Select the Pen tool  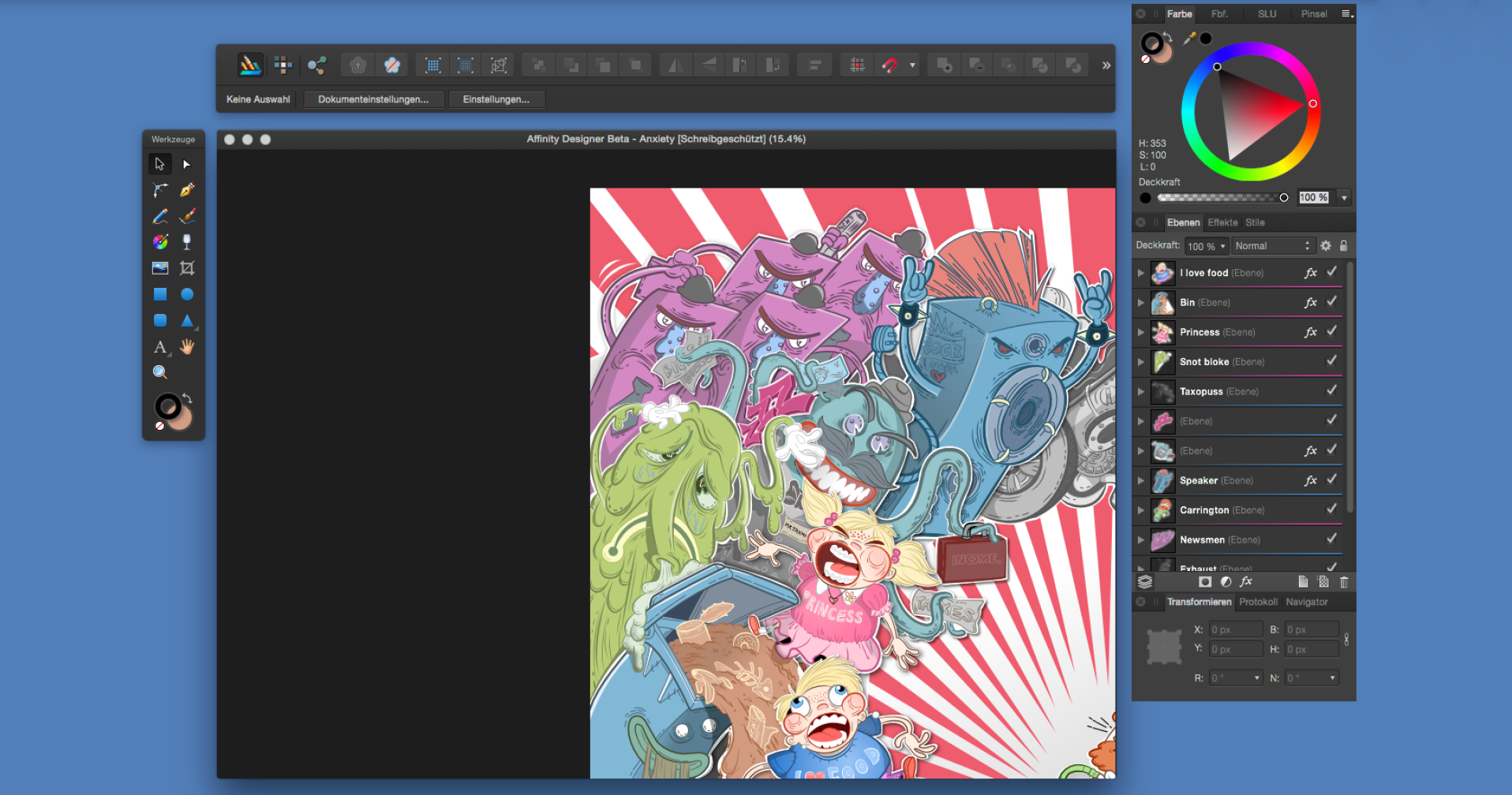(187, 190)
